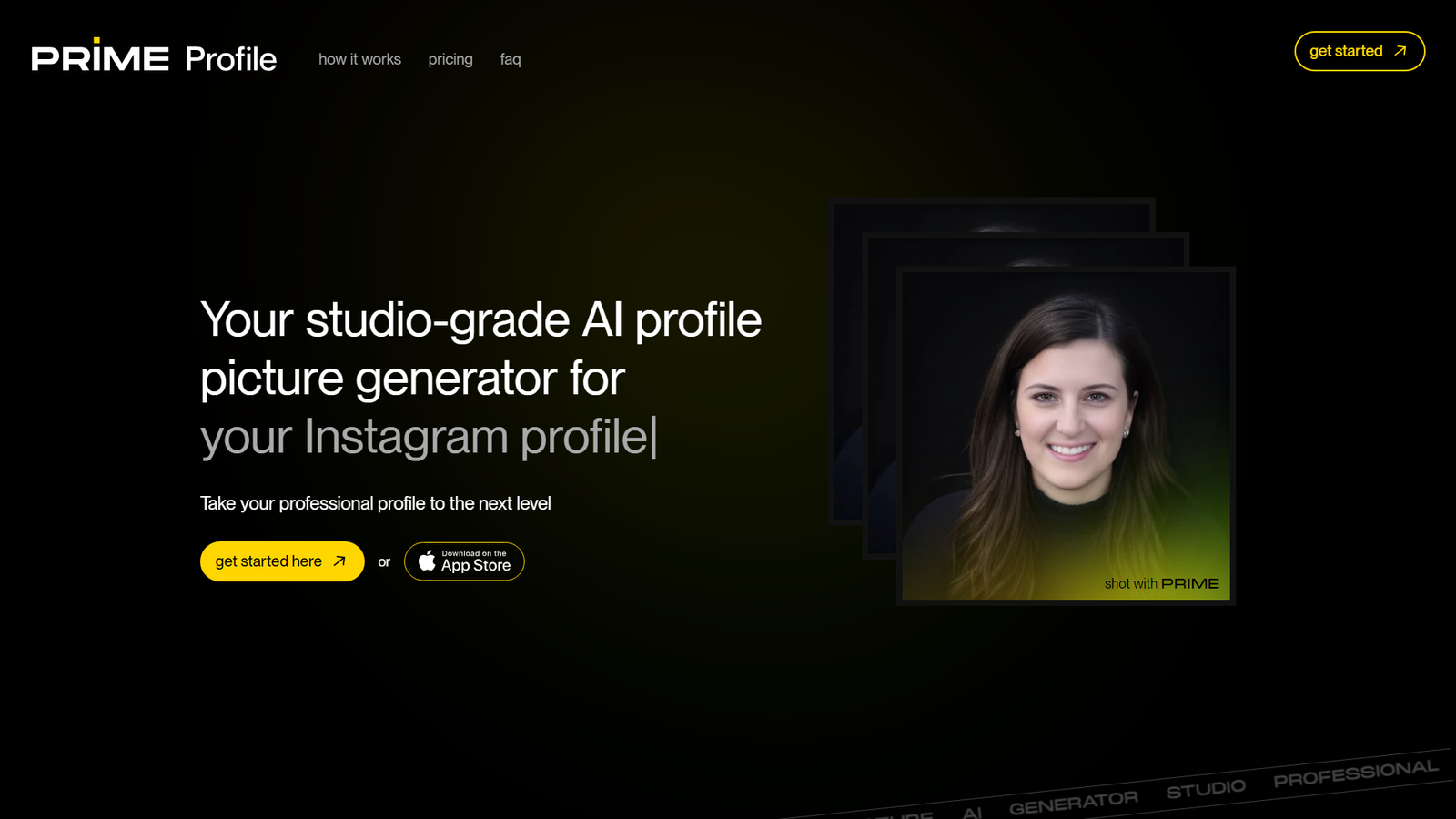Select the front portrait photo of woman
1456x819 pixels.
coord(1066,435)
